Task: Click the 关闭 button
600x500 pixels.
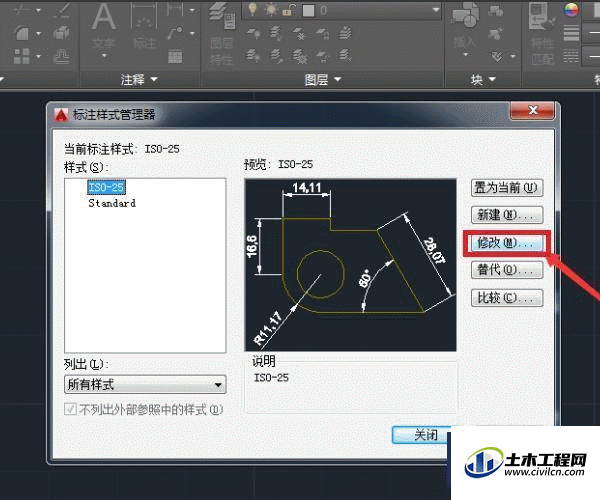Action: click(x=422, y=435)
